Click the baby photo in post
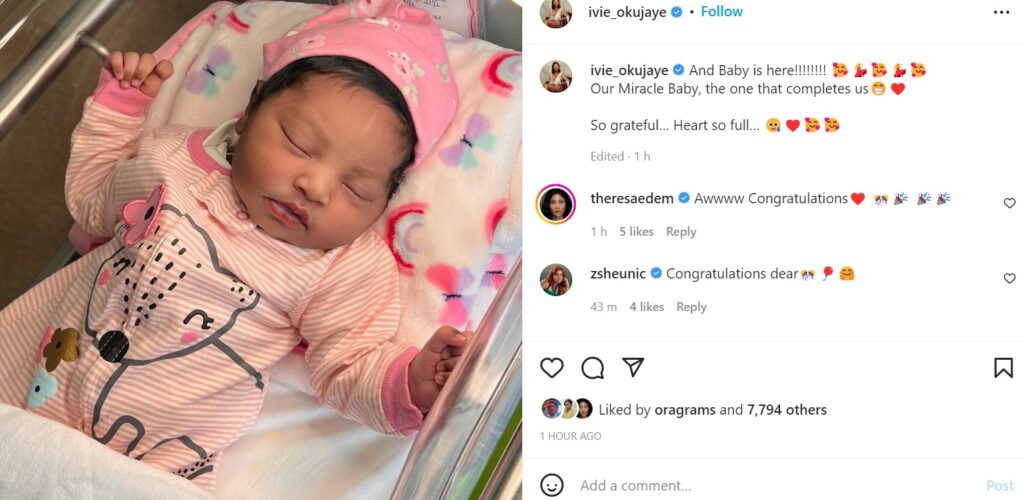 (x=261, y=250)
